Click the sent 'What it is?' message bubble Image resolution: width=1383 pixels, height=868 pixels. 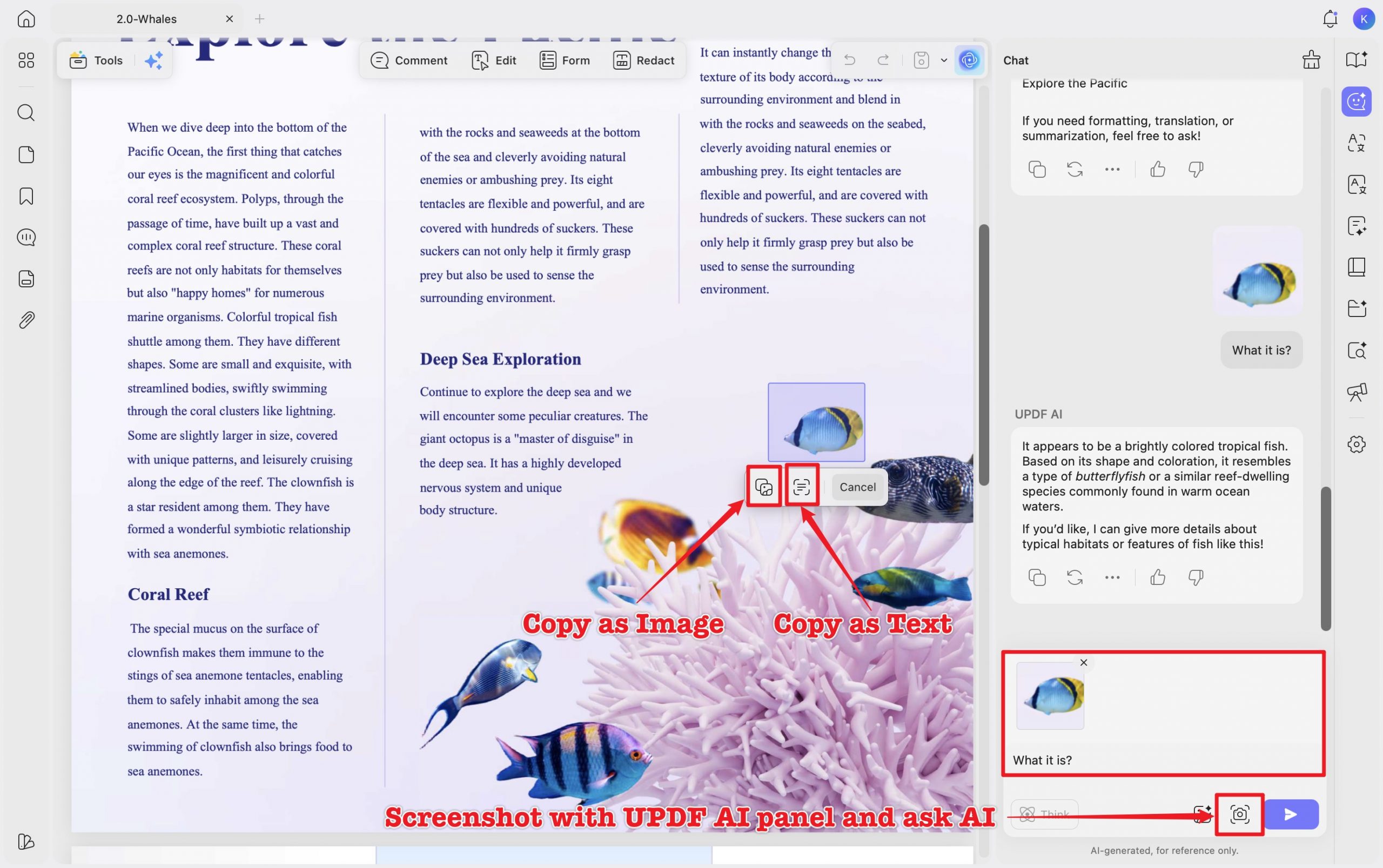tap(1261, 350)
